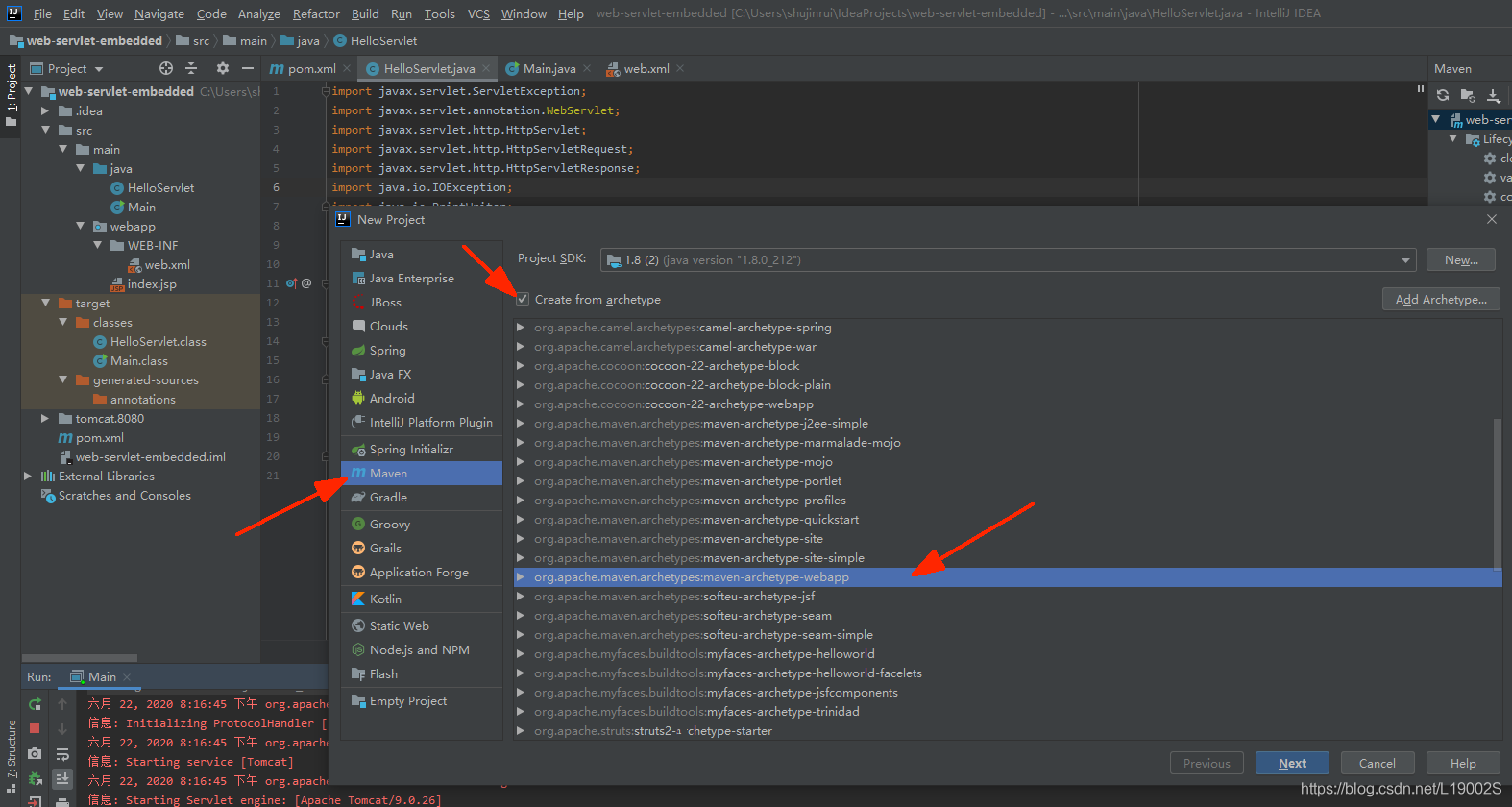Expand the .idea folder
1512x807 pixels.
(45, 110)
